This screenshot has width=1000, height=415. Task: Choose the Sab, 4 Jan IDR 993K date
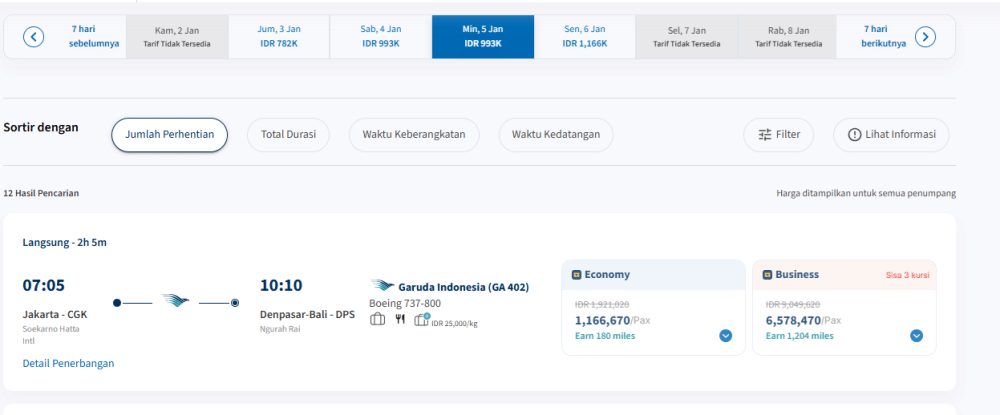(x=381, y=37)
